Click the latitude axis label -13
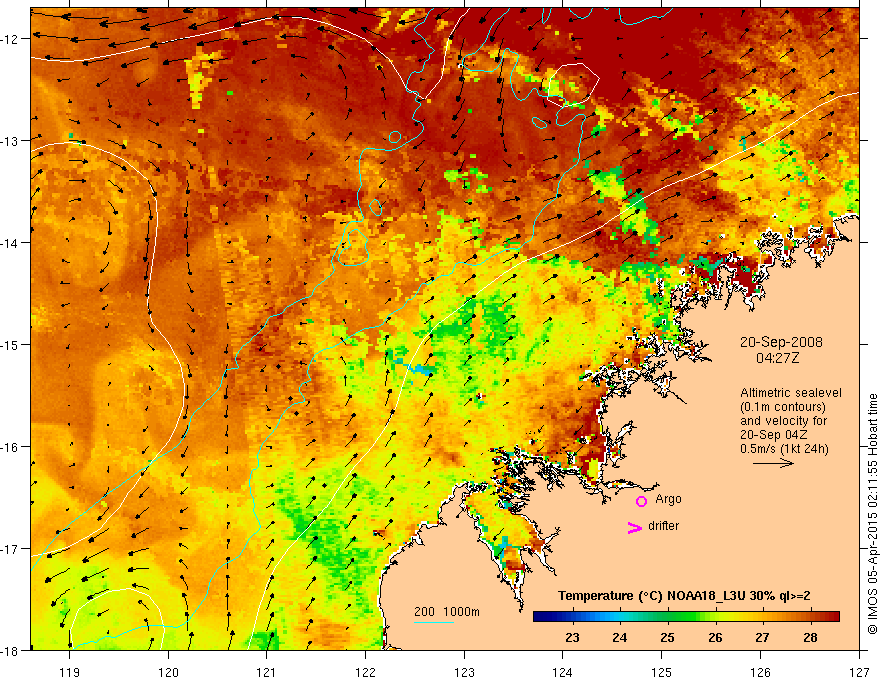The width and height of the screenshot is (880, 680). coord(10,141)
